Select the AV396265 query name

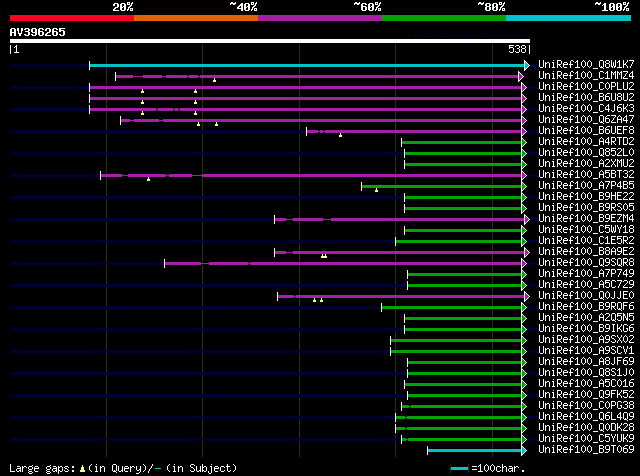pos(38,32)
